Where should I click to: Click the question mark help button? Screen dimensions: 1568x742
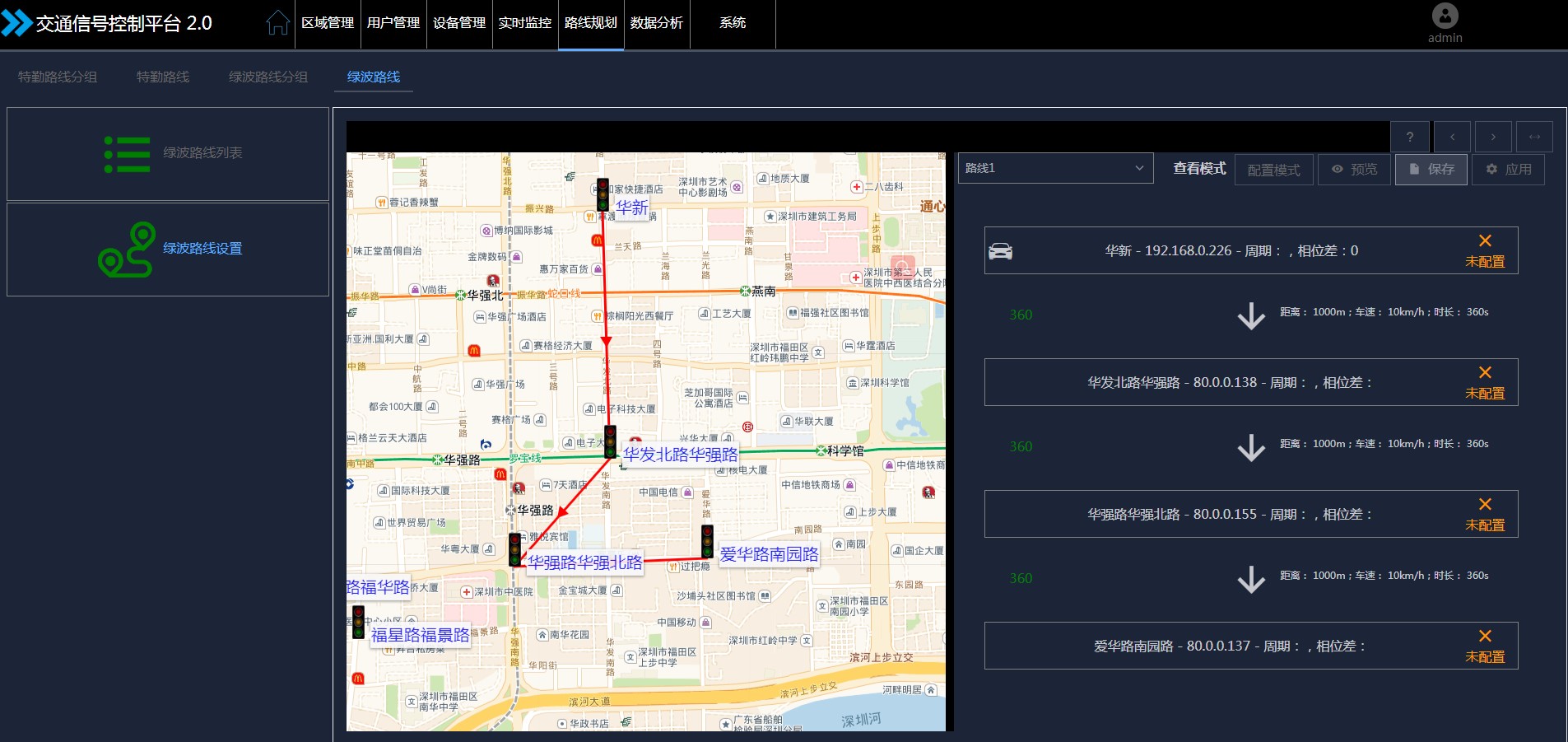click(x=1410, y=137)
